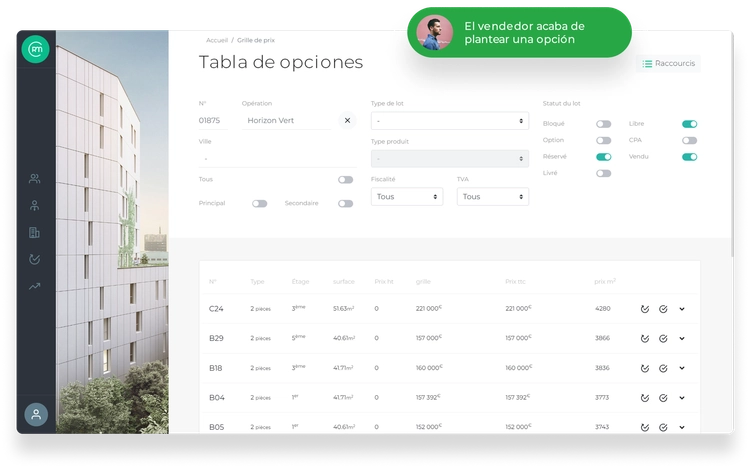
Task: Turn off the Vendu status toggle
Action: click(689, 157)
